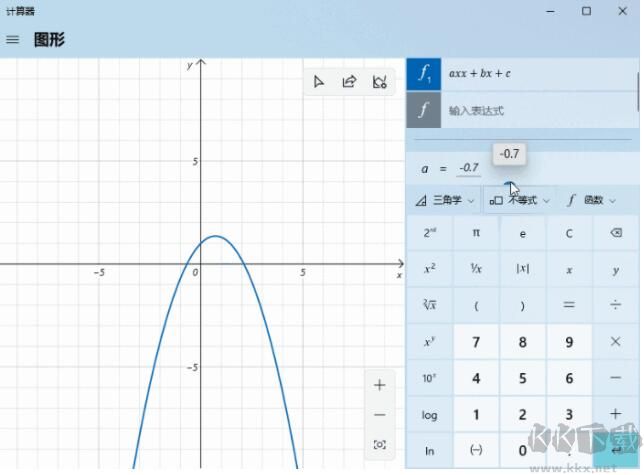Insert the equals sign key
This screenshot has height=475, width=644.
[x=569, y=305]
